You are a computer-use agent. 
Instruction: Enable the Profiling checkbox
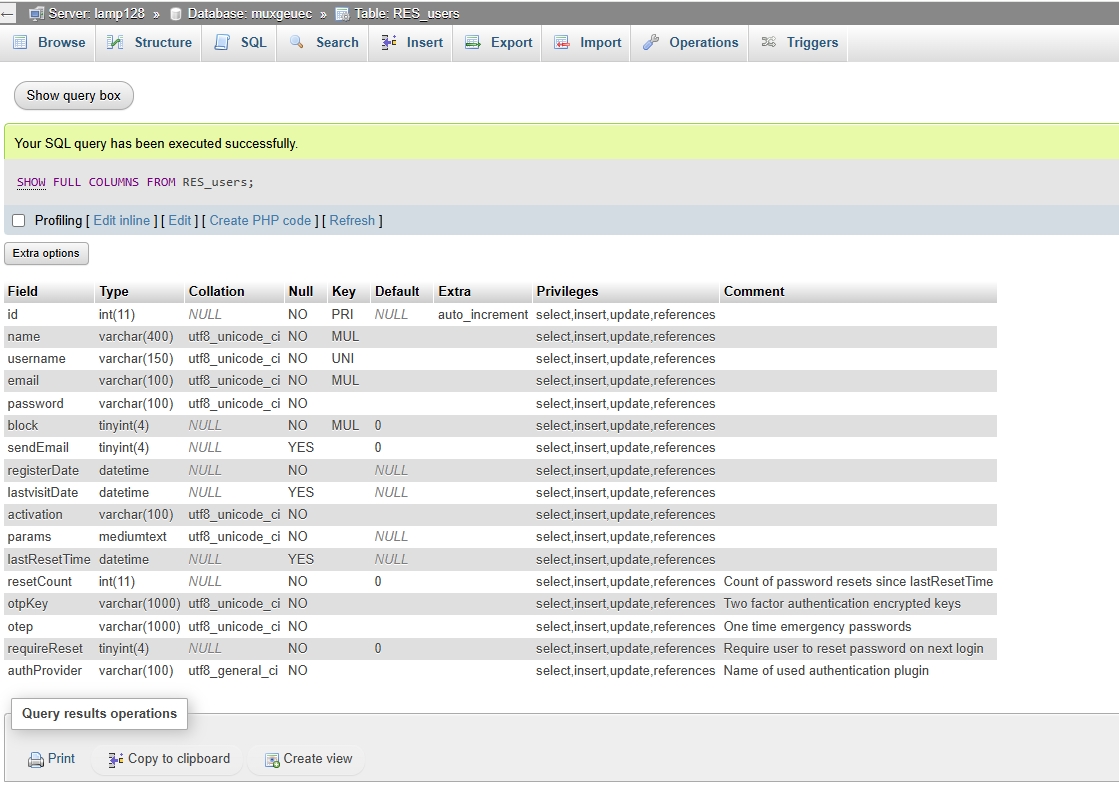click(x=18, y=221)
